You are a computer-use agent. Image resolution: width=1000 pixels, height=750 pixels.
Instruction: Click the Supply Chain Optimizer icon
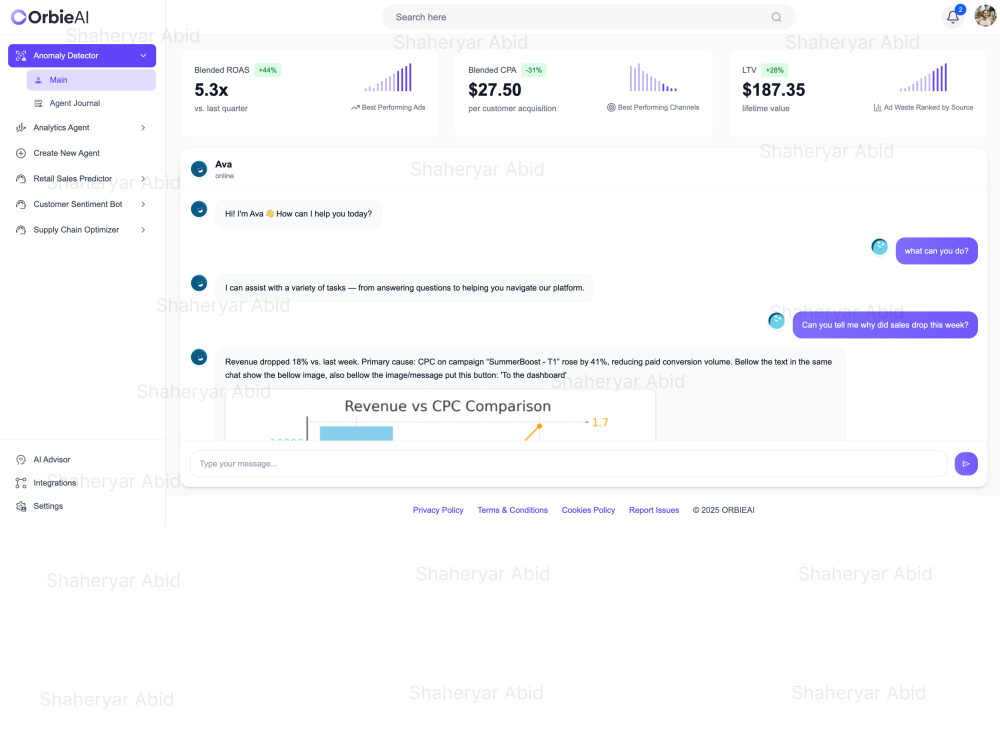[21, 230]
